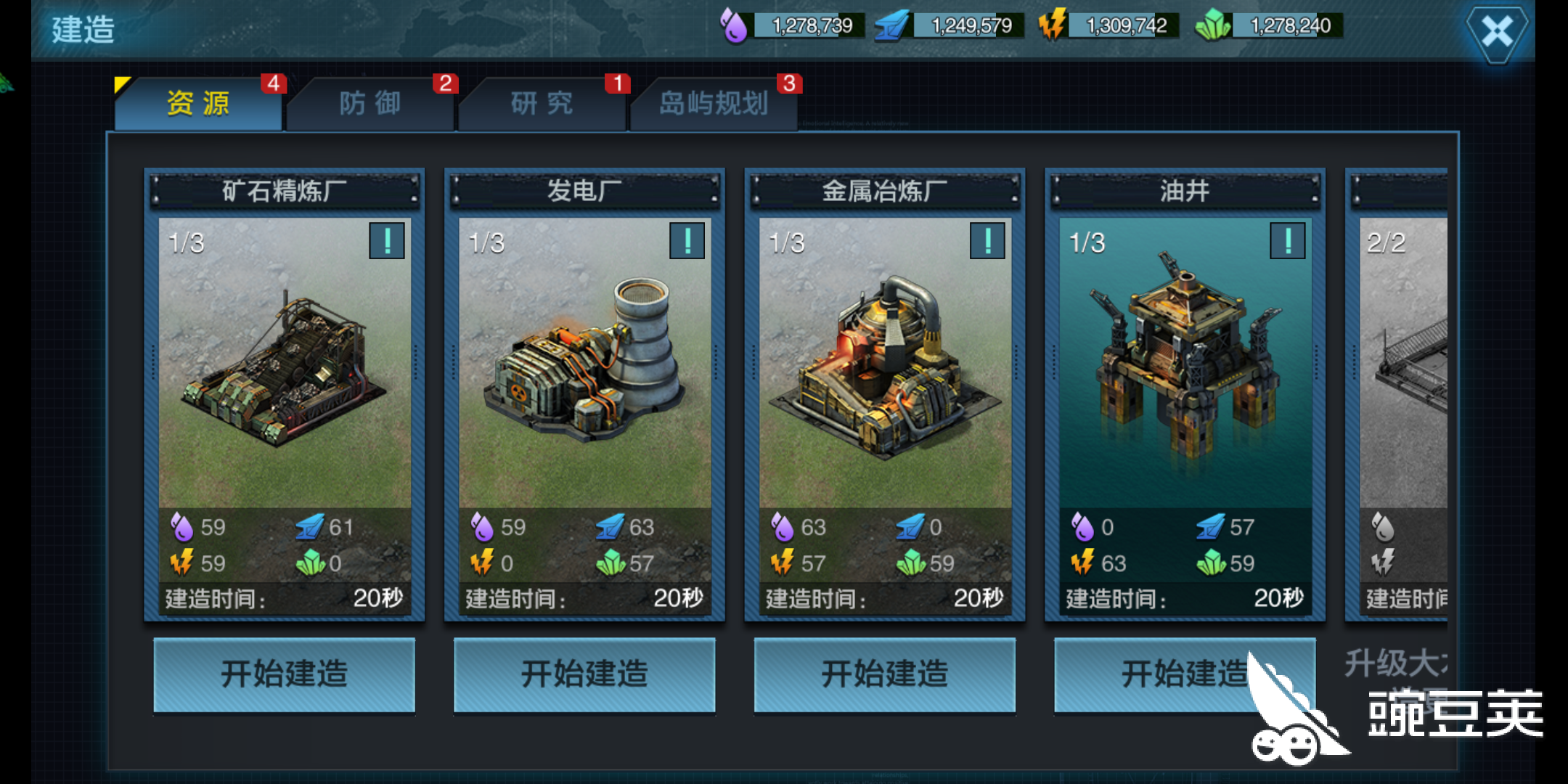Open info icon on 矿石精炼厂 card
This screenshot has width=1568, height=784.
(x=387, y=241)
